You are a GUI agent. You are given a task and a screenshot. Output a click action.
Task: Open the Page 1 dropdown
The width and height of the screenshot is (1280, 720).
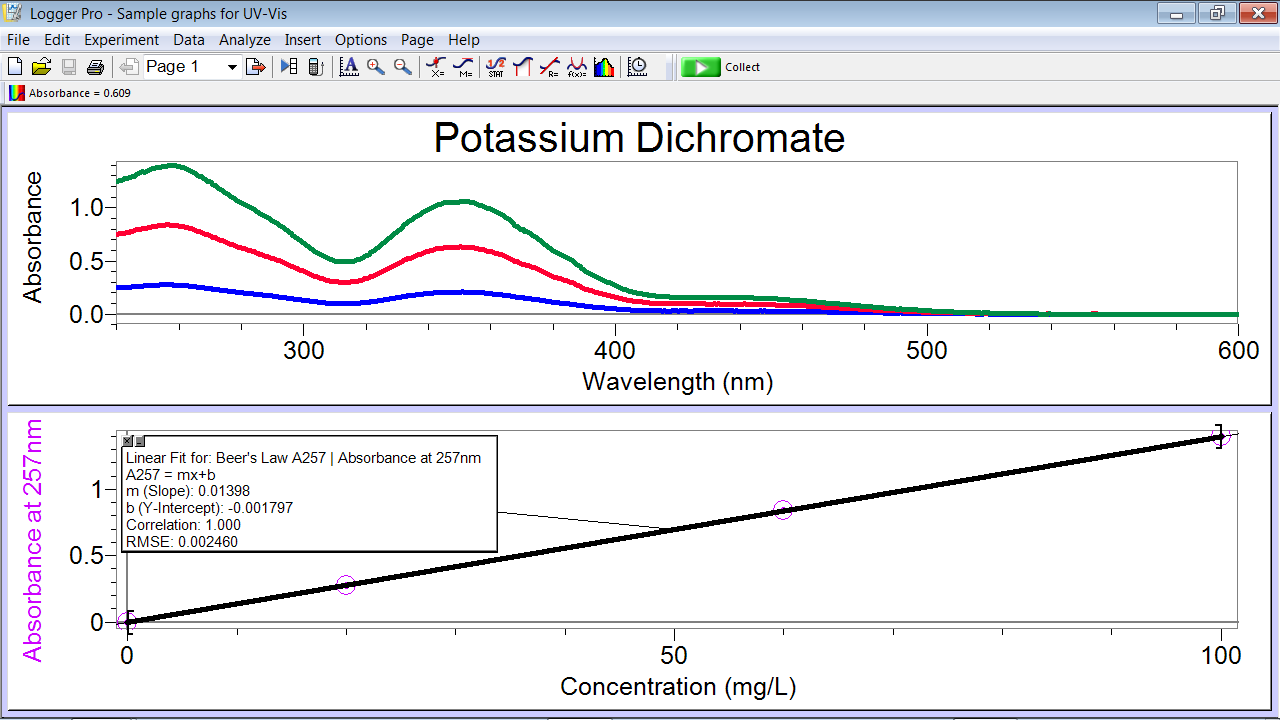click(232, 66)
